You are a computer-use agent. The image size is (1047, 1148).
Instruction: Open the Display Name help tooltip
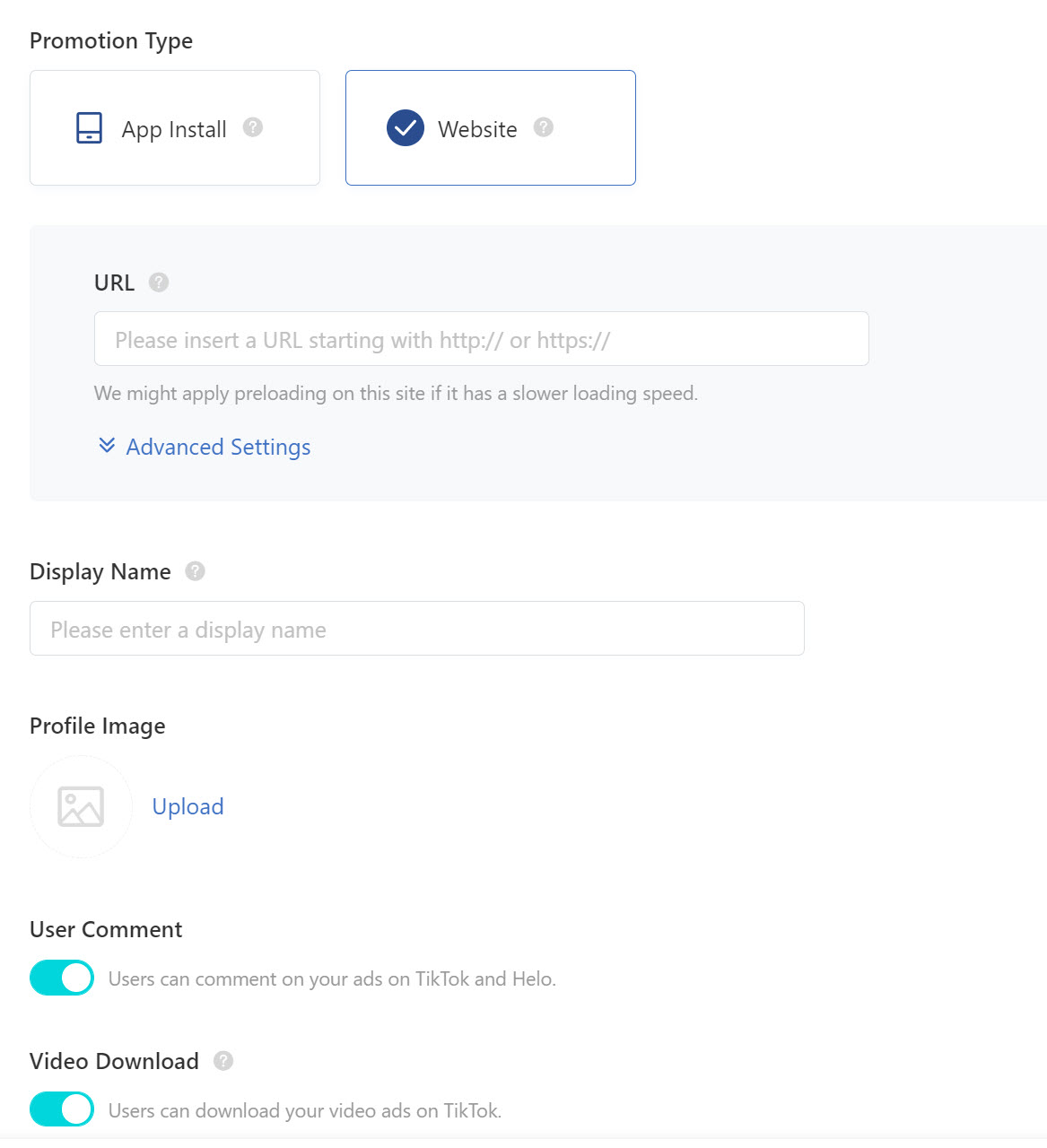pos(196,570)
